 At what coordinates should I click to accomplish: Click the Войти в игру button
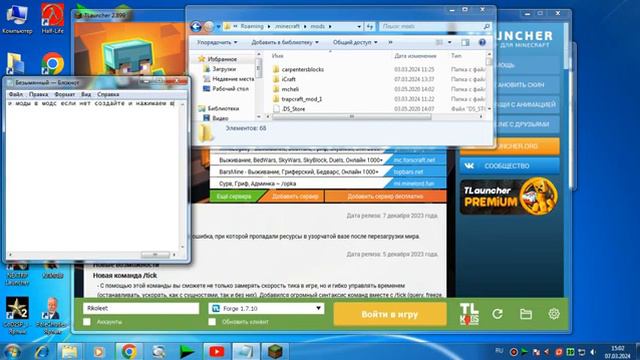pyautogui.click(x=390, y=314)
